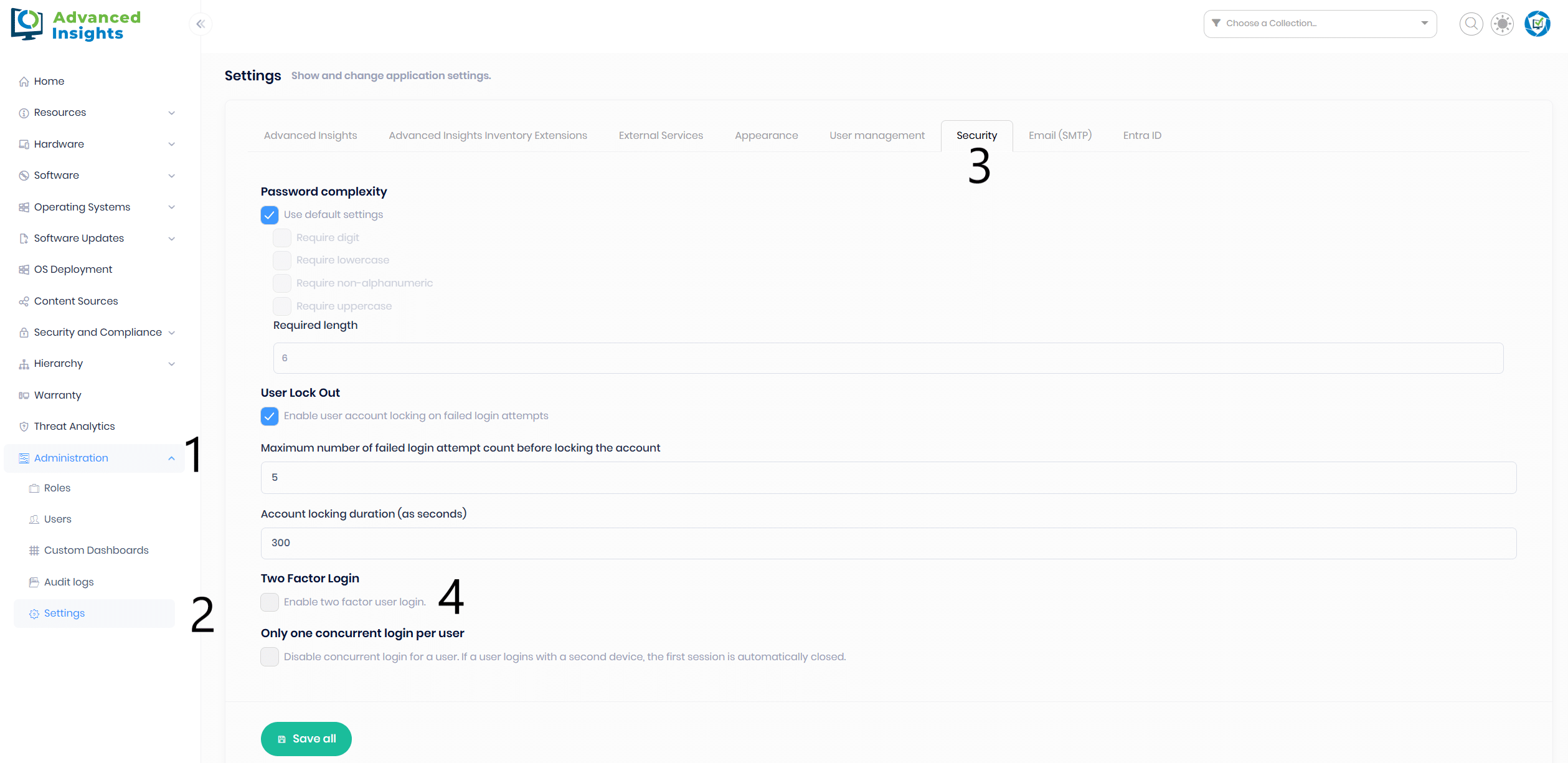Click the Account locking duration field

click(888, 543)
